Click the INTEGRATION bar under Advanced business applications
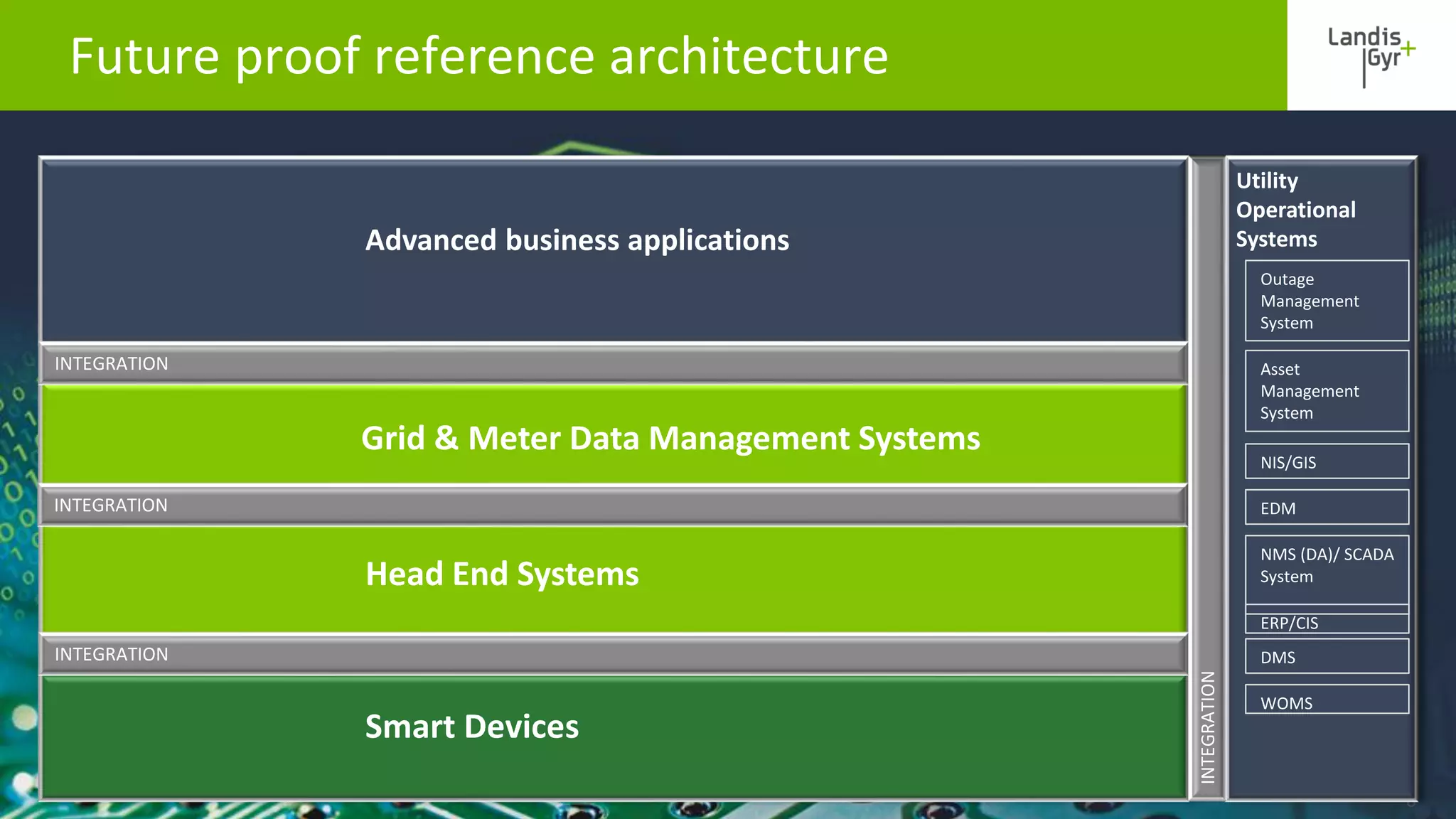This screenshot has width=1456, height=819. 614,364
